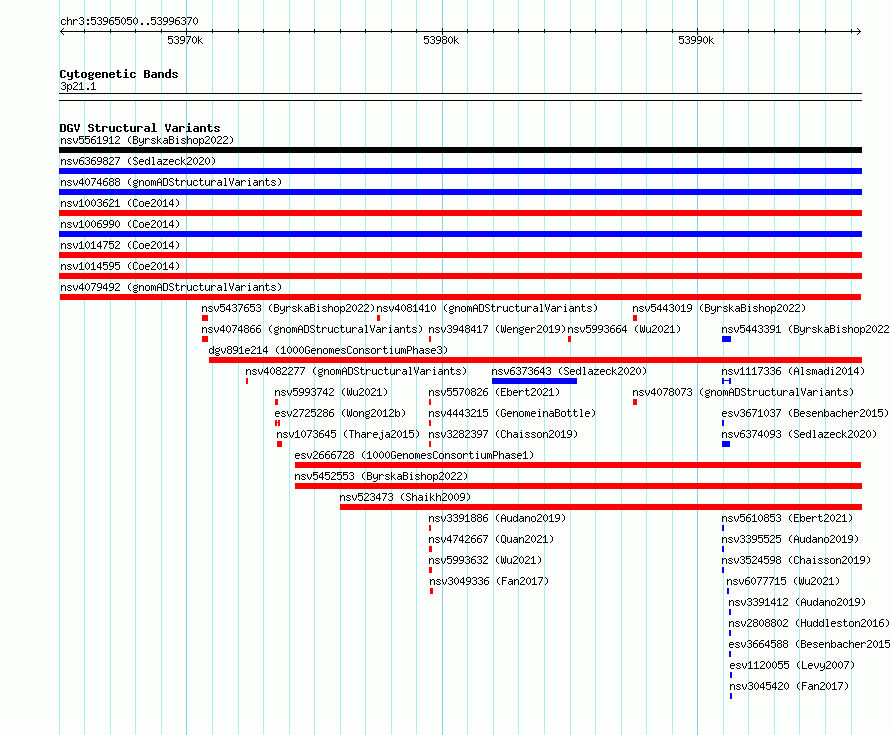This screenshot has height=735, width=890.
Task: Click the red nsv4074866 marker
Action: click(205, 339)
